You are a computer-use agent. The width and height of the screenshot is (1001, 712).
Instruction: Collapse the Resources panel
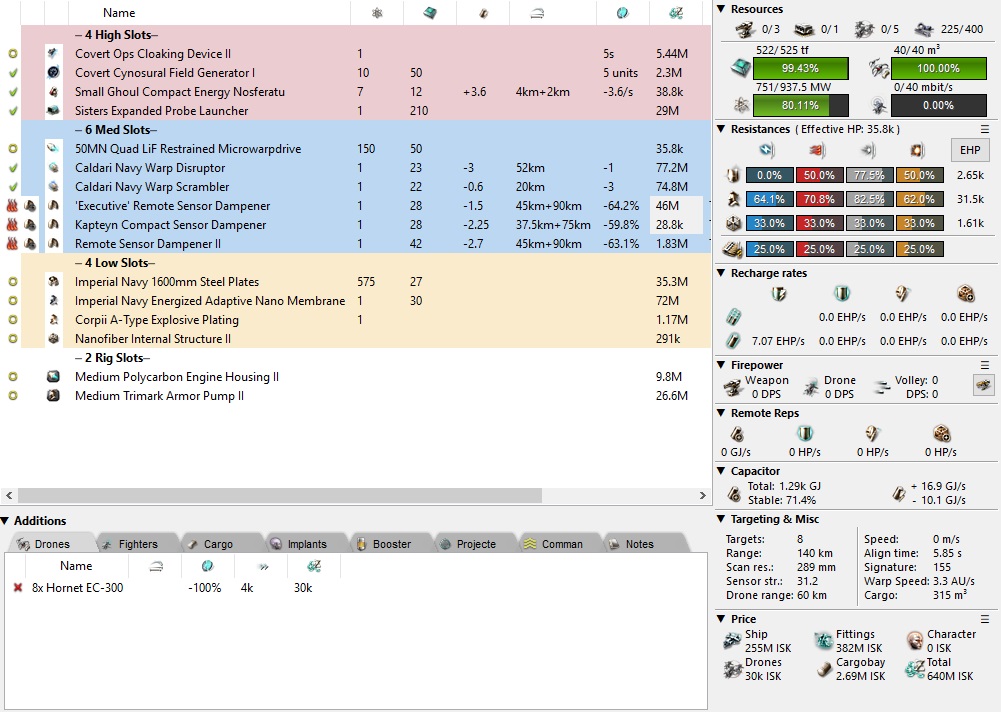tap(722, 9)
